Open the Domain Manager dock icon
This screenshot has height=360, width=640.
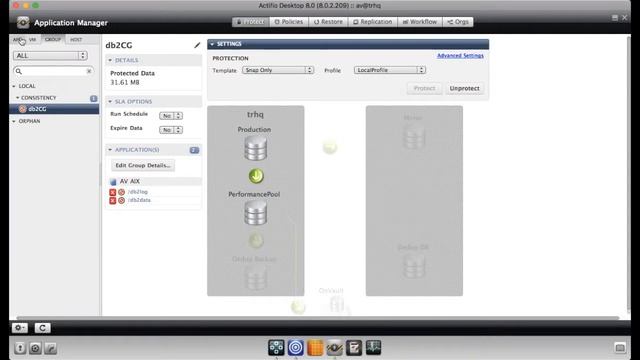click(x=276, y=347)
